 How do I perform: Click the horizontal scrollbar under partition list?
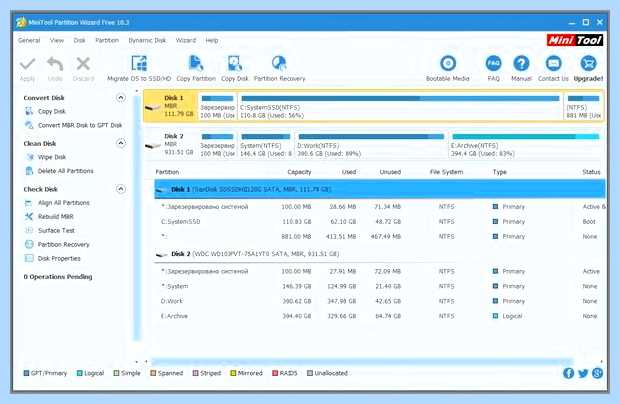point(362,361)
